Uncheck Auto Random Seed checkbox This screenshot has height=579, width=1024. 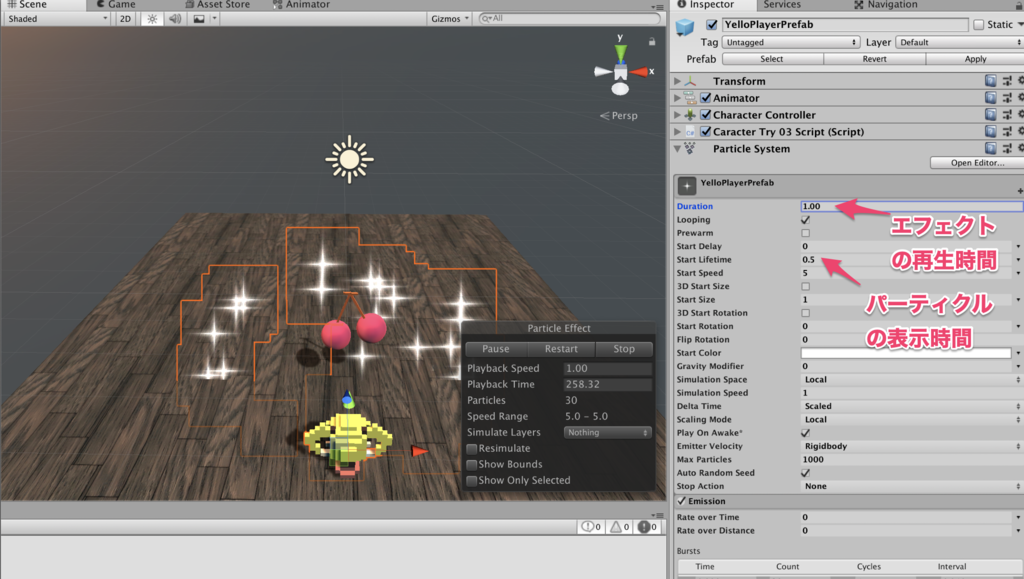[805, 473]
